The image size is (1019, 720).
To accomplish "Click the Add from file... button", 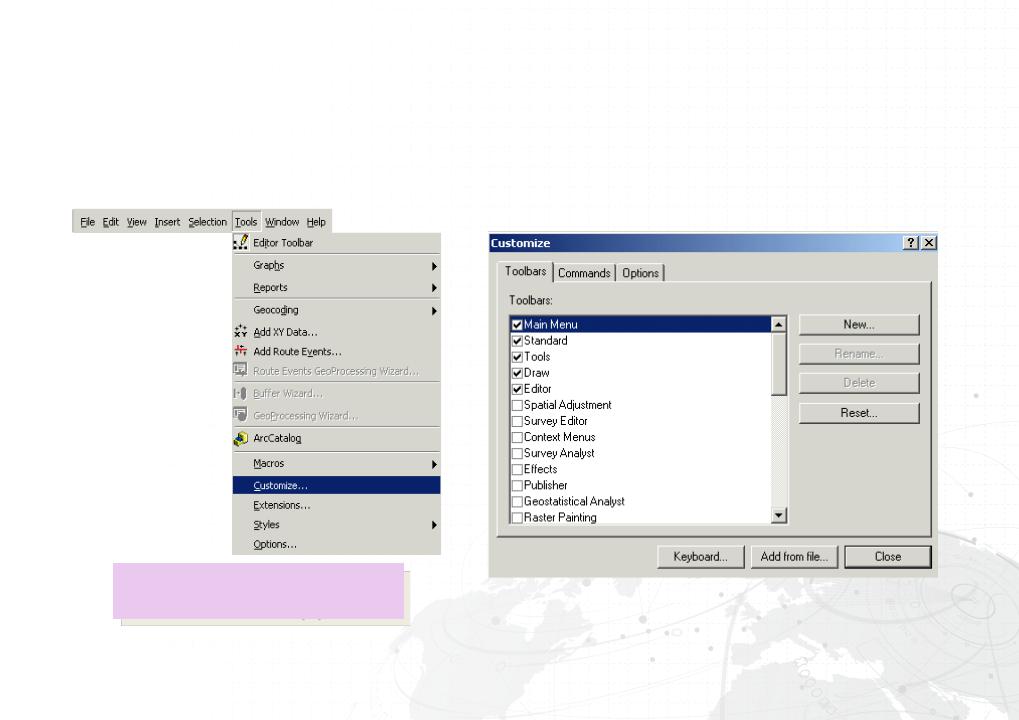I will (x=794, y=557).
